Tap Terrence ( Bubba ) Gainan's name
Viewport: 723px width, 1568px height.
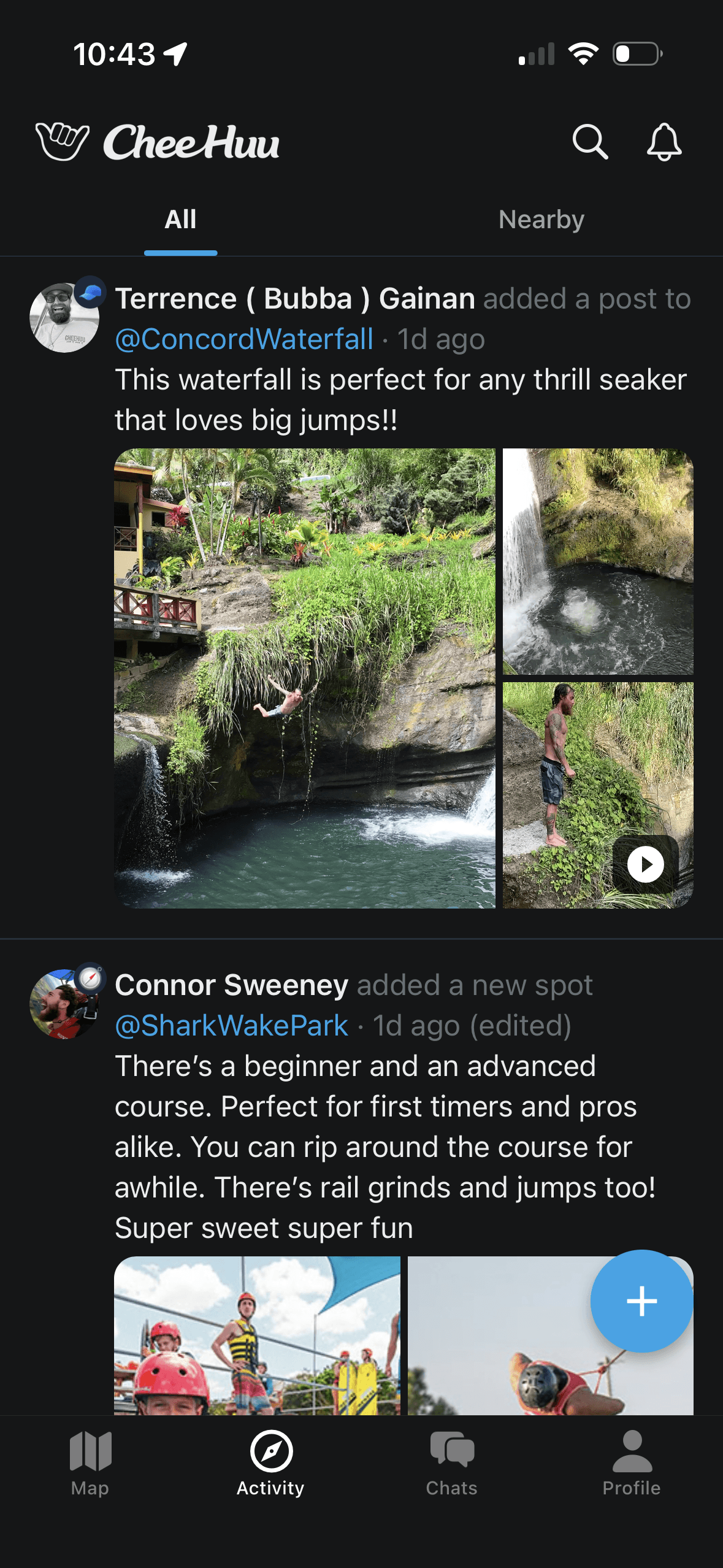pyautogui.click(x=295, y=299)
